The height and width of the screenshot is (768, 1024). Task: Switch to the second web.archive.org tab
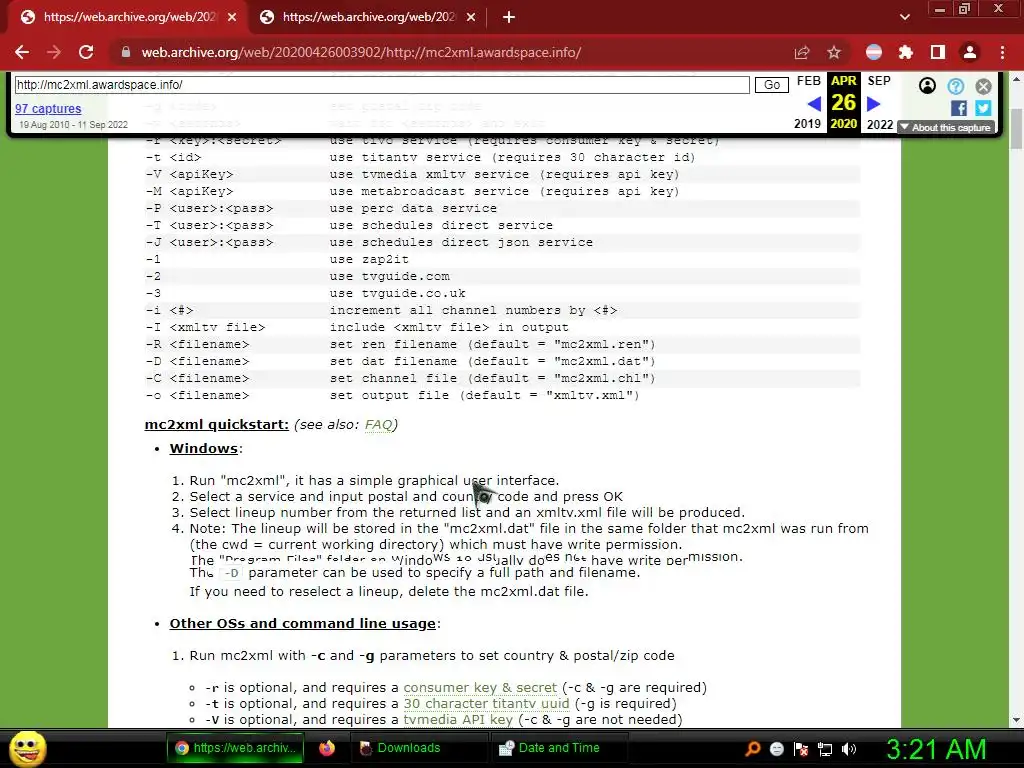tap(368, 17)
